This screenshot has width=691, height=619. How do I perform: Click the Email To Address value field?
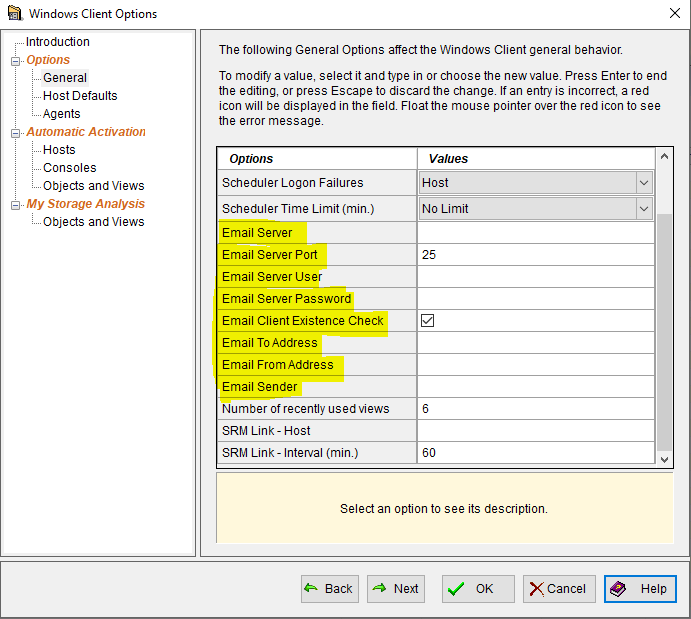click(x=535, y=343)
